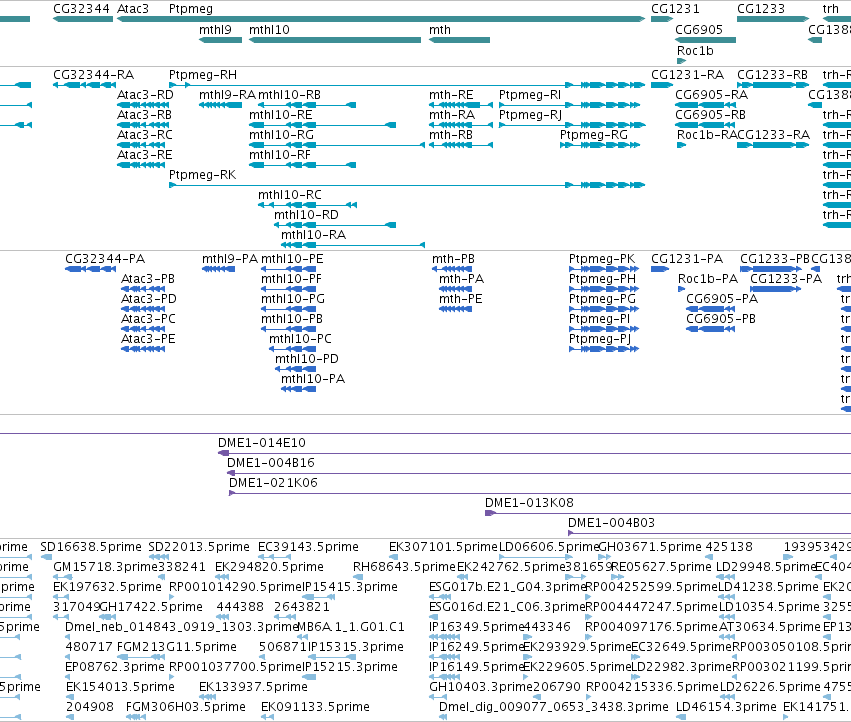Click the AT30634.5prime EST label

[x=770, y=627]
